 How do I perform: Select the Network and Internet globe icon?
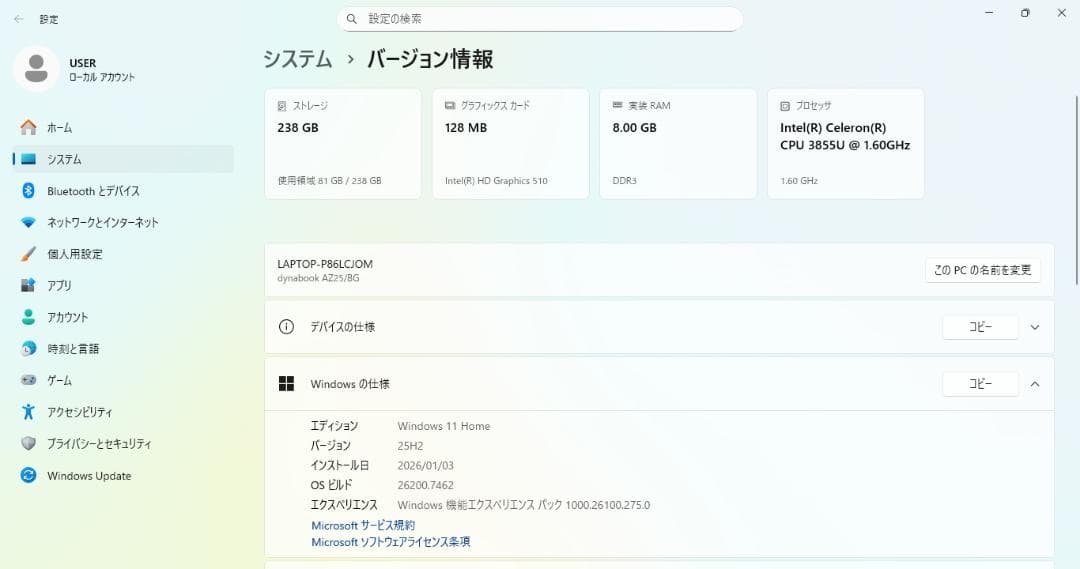click(28, 222)
